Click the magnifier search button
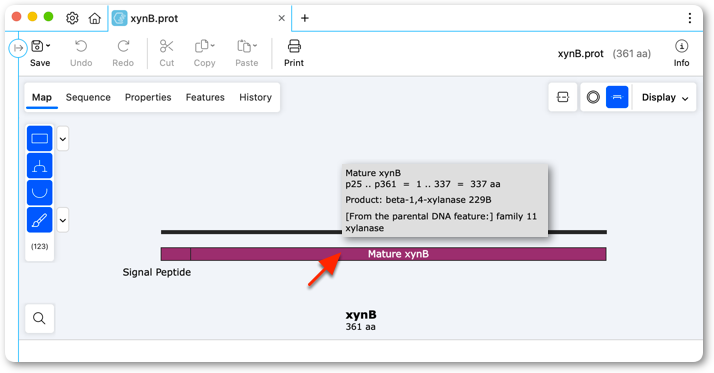 [x=40, y=318]
